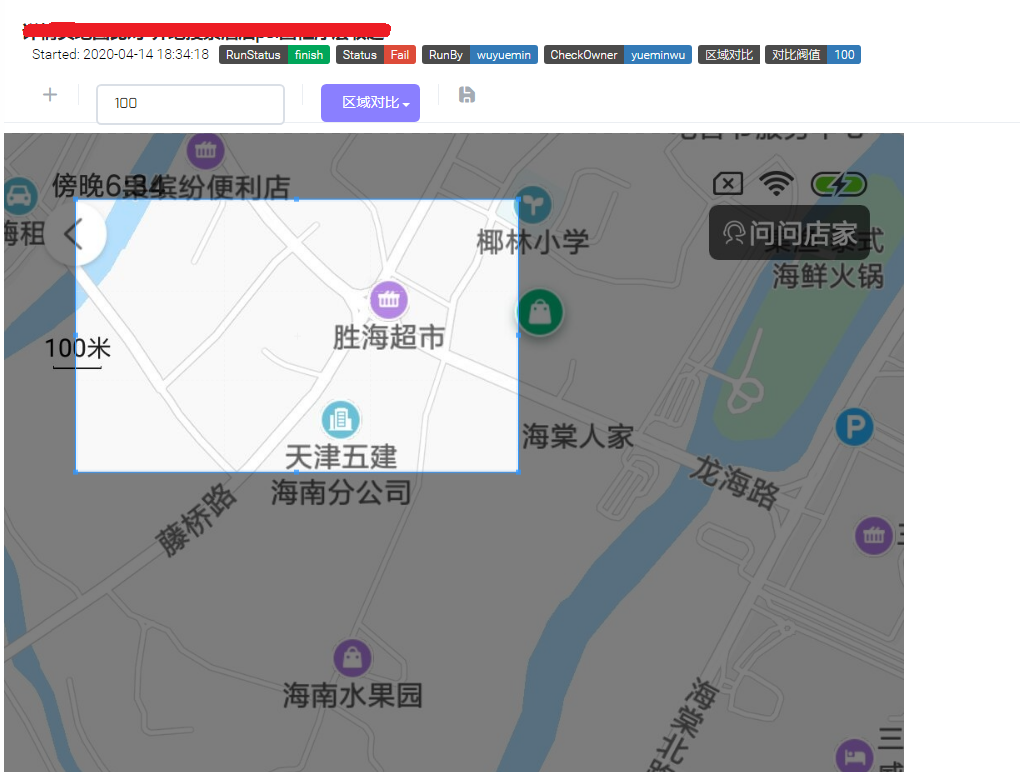Click the blue parking P marker
The image size is (1020, 772).
[x=854, y=427]
